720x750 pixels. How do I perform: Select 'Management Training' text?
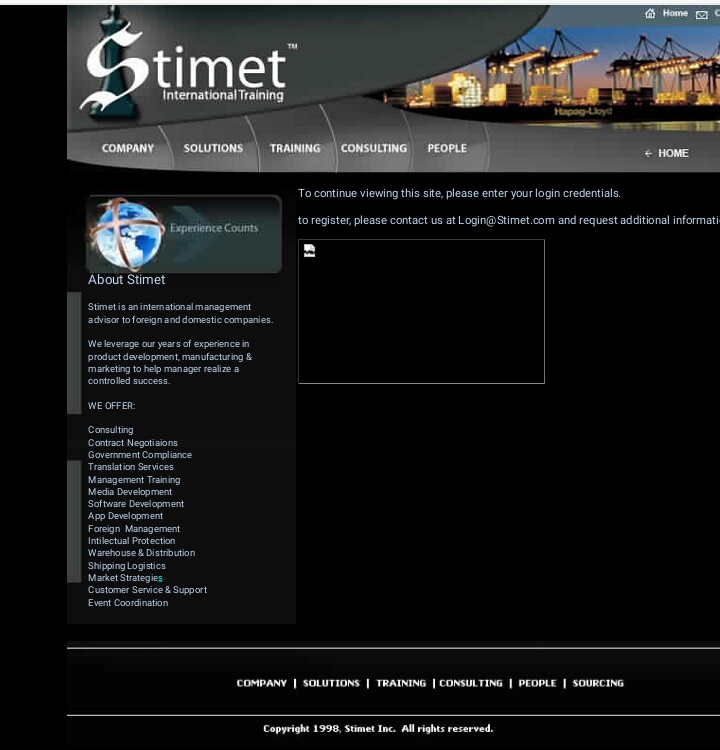[x=134, y=480]
